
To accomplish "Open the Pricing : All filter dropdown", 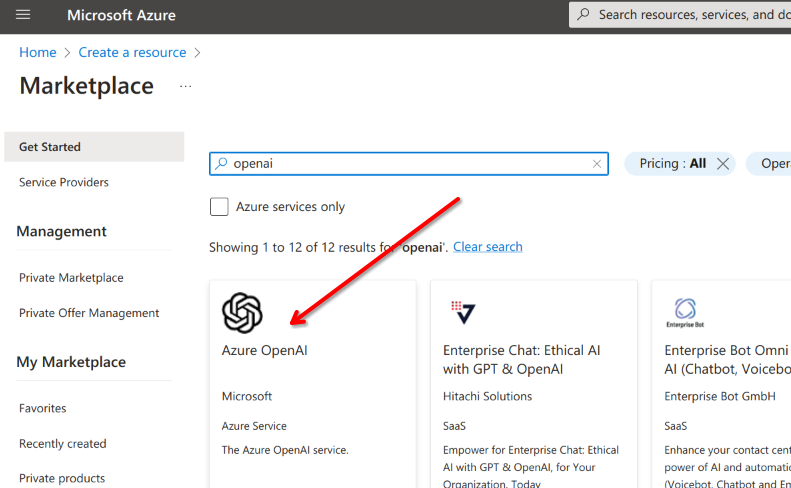I will coord(672,164).
